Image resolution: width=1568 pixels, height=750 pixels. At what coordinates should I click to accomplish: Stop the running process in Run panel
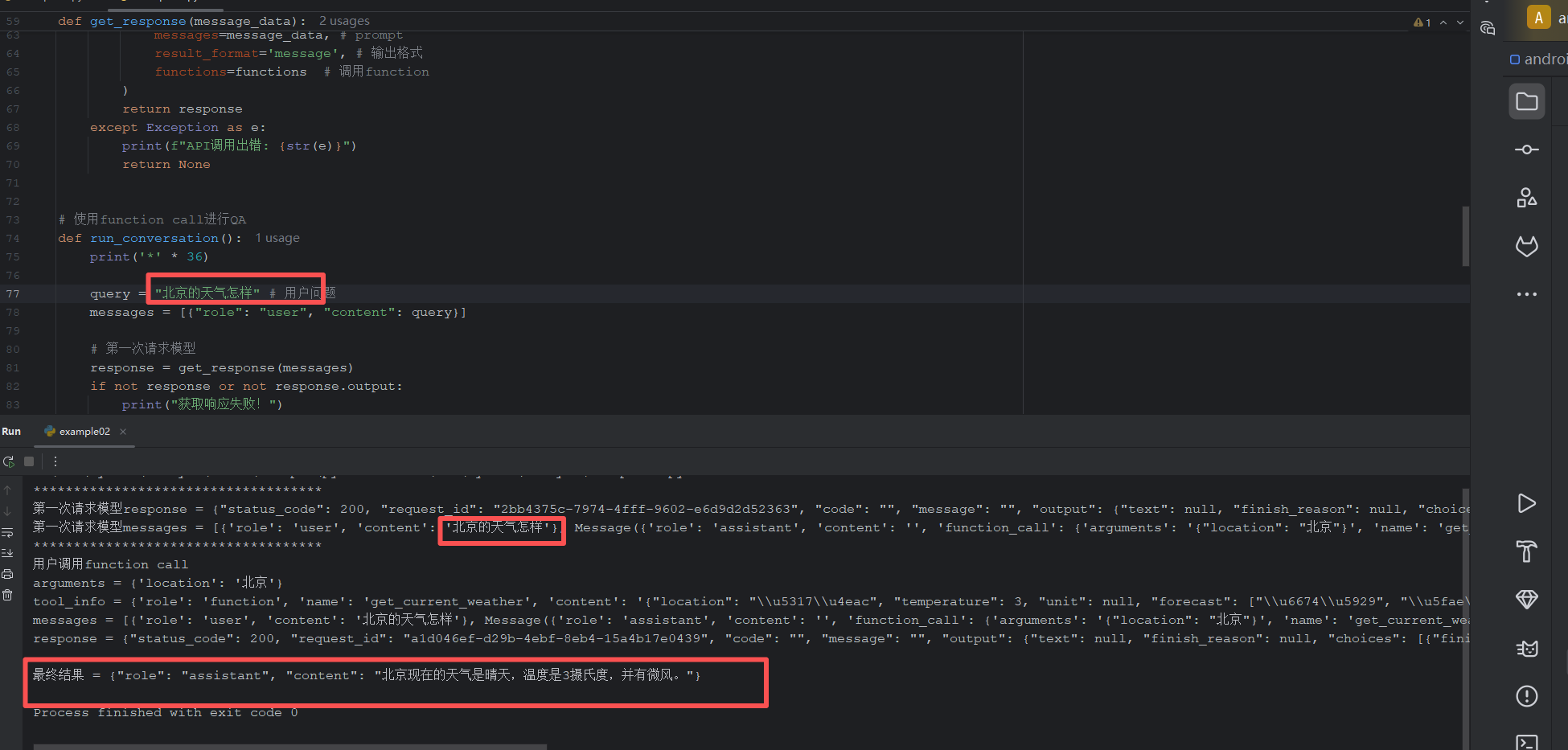29,461
